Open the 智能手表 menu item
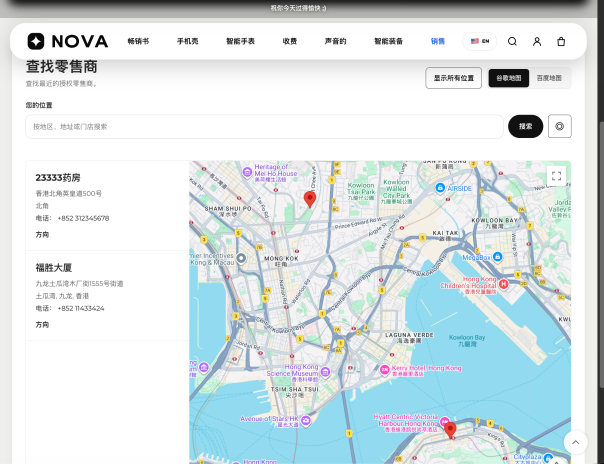 point(240,41)
